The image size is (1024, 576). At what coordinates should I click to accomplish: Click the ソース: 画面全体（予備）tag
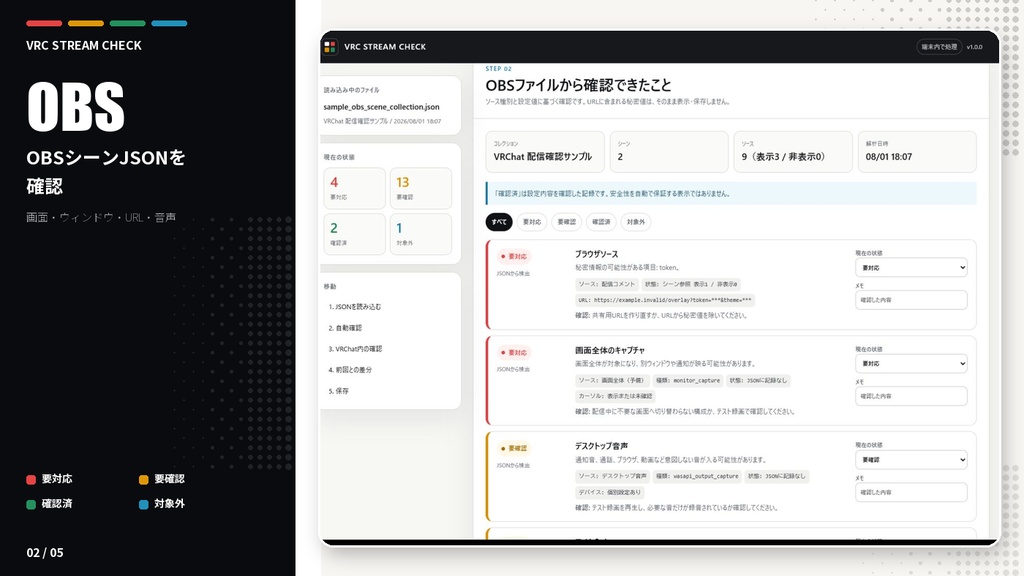pyautogui.click(x=611, y=380)
